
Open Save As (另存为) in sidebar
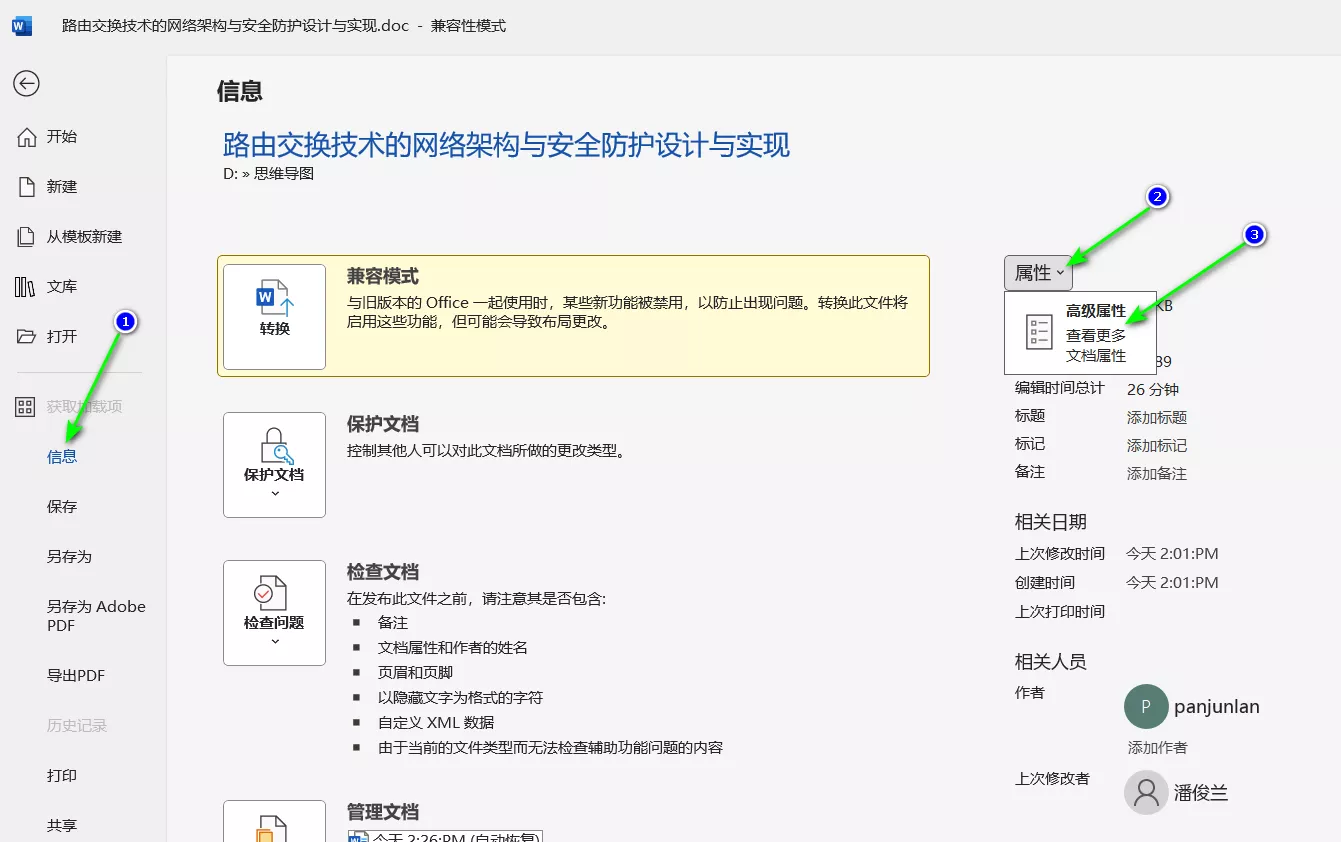coord(69,557)
